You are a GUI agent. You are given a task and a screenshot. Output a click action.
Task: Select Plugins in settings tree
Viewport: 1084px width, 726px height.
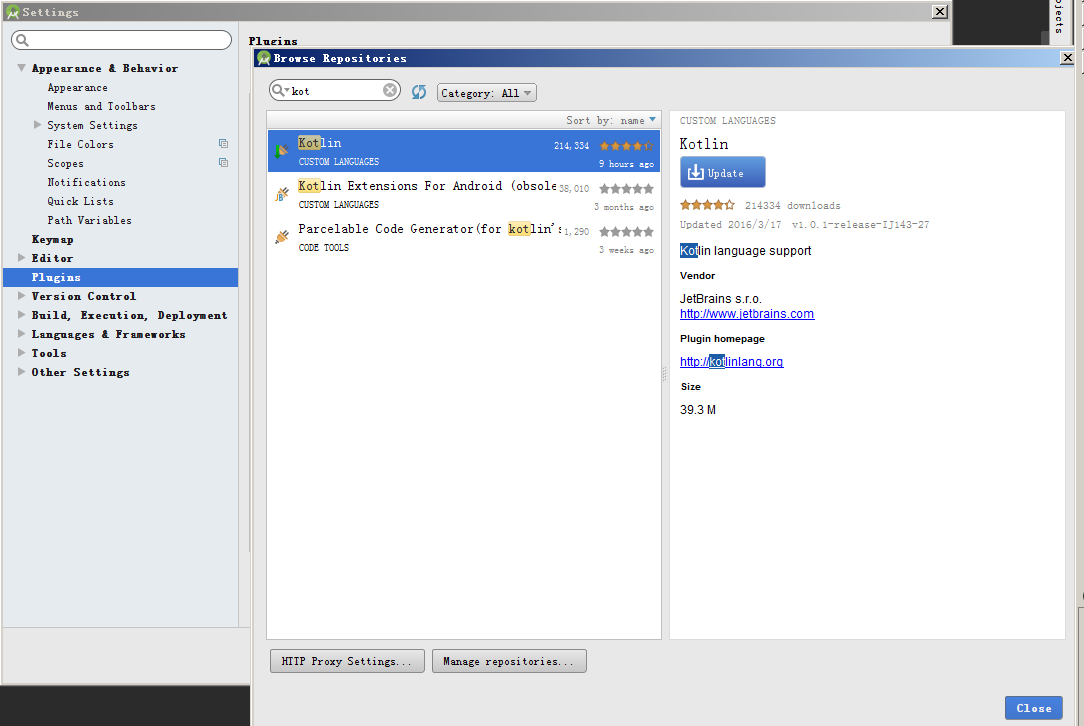[120, 277]
